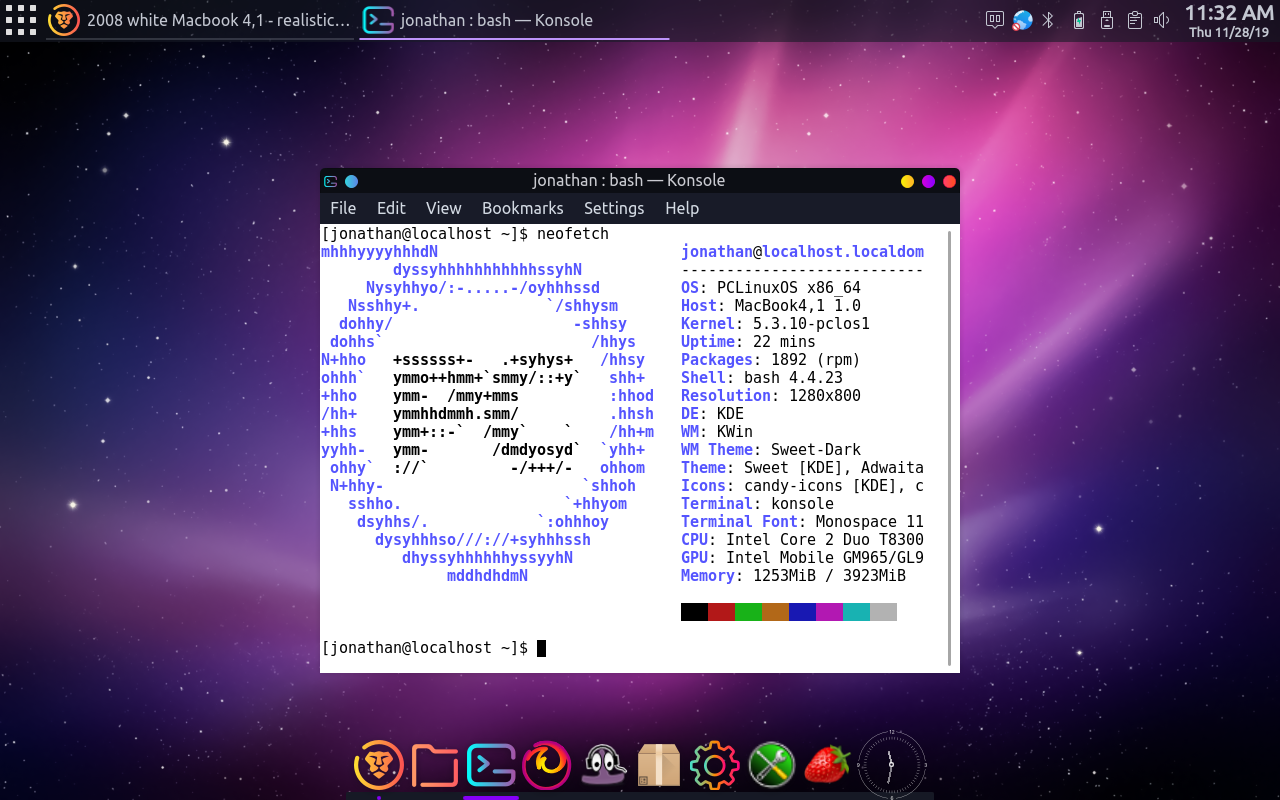This screenshot has width=1280, height=800.
Task: Click the 'Terminal: konsole' line
Action: [x=757, y=504]
